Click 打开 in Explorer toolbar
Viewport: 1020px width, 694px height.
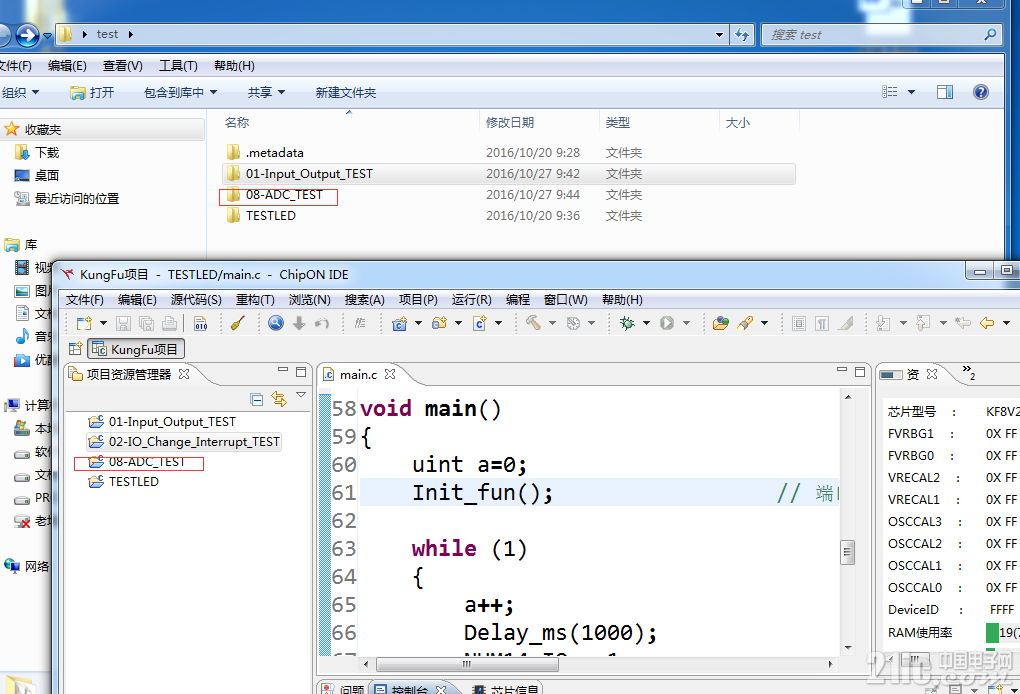[x=92, y=92]
